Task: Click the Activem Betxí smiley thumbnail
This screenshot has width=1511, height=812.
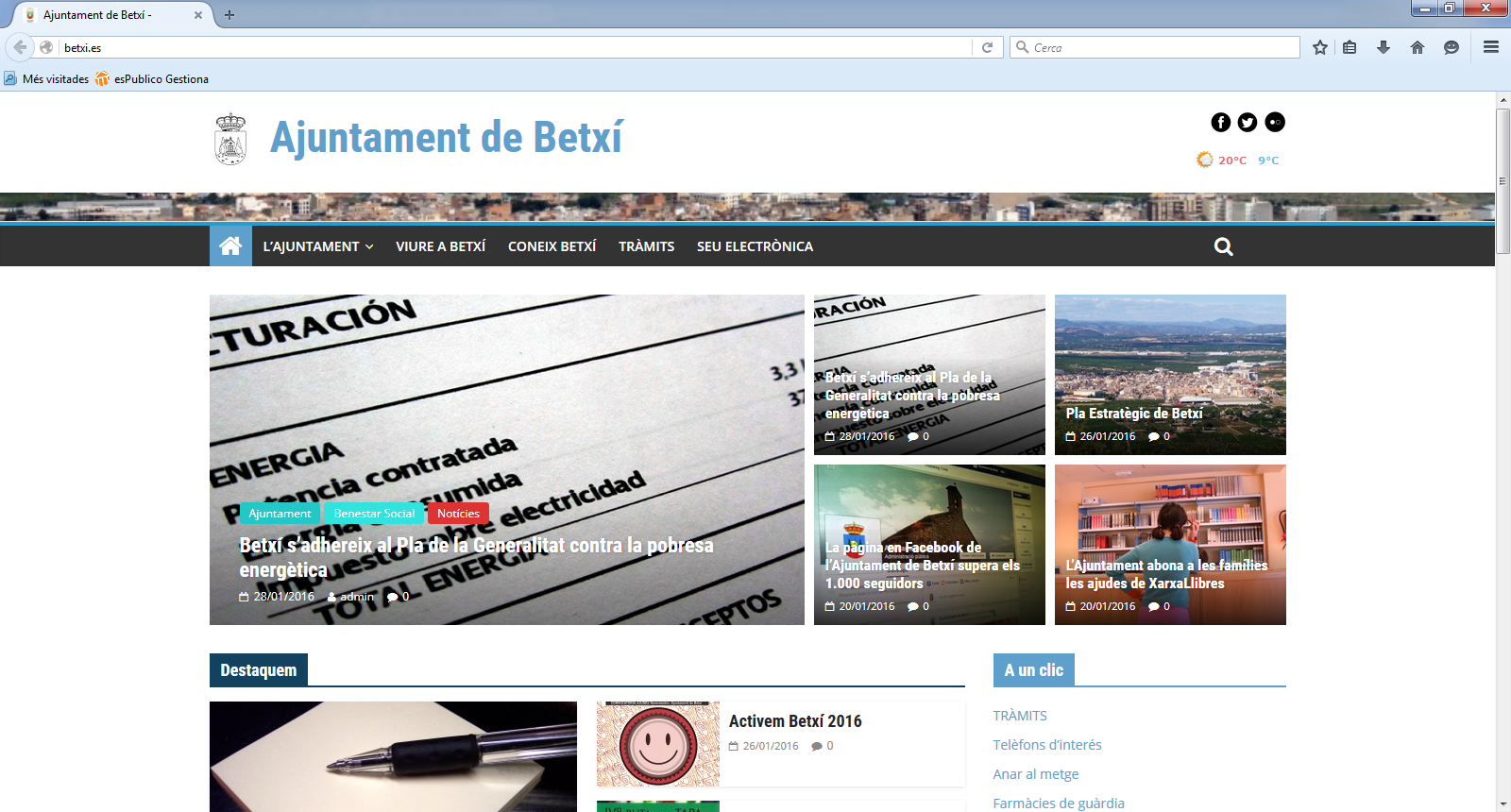Action: [x=658, y=744]
